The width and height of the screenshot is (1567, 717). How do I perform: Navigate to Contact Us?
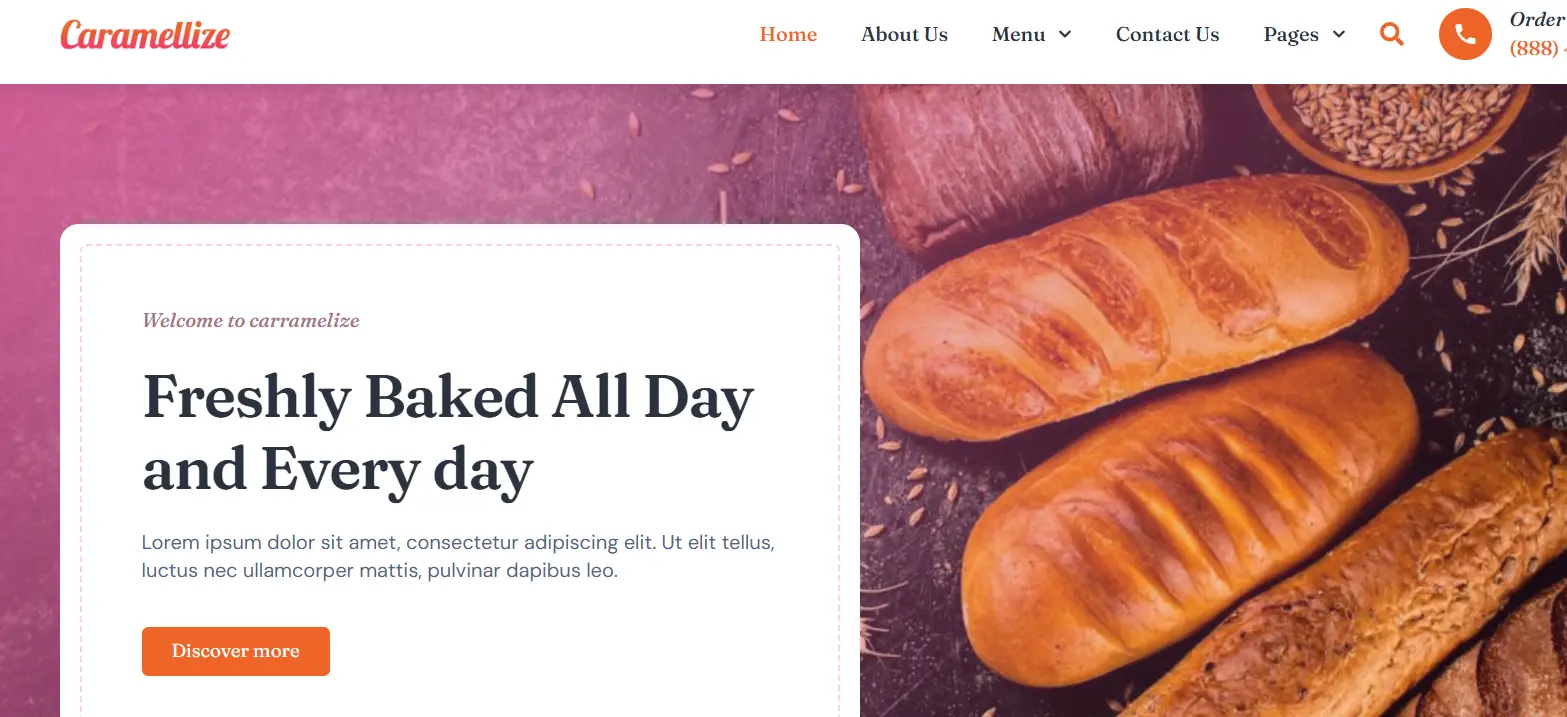coord(1167,35)
